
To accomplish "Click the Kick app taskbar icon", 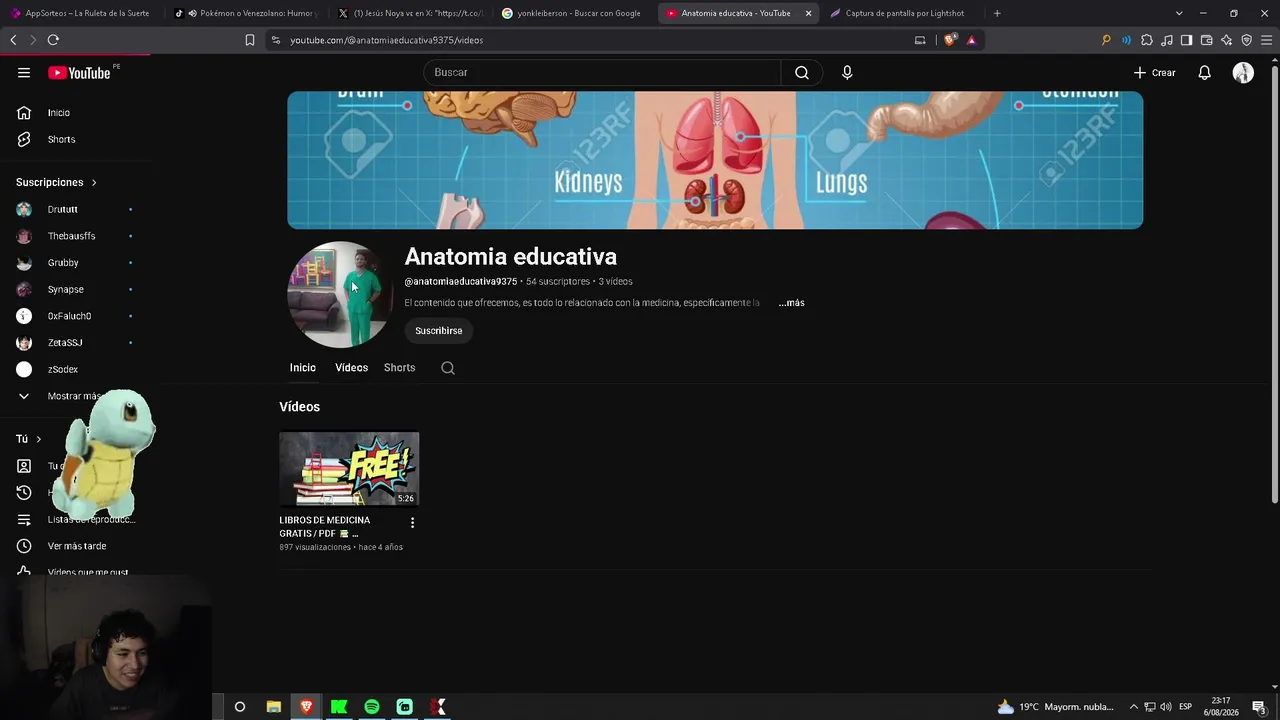I will coord(339,707).
